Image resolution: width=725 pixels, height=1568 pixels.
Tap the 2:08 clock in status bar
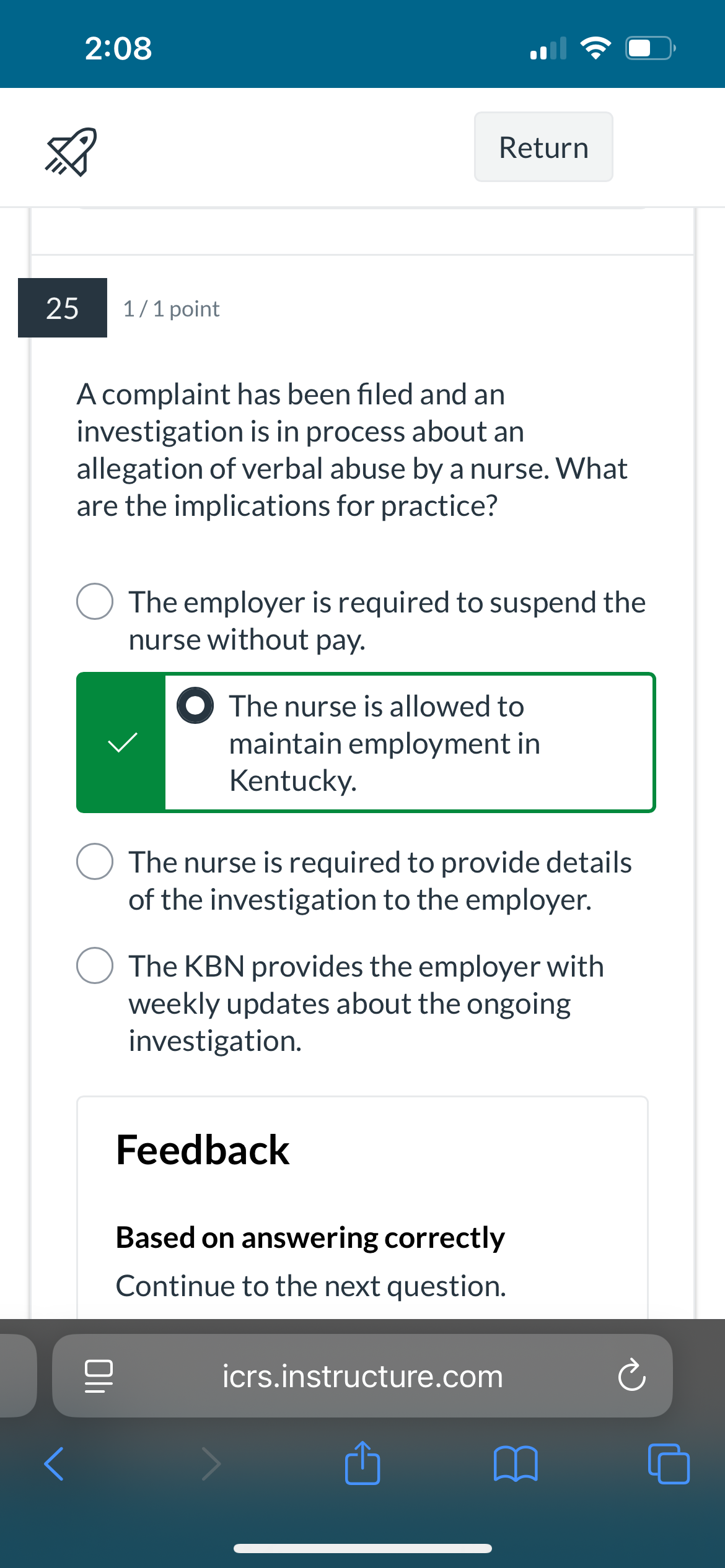[x=118, y=48]
